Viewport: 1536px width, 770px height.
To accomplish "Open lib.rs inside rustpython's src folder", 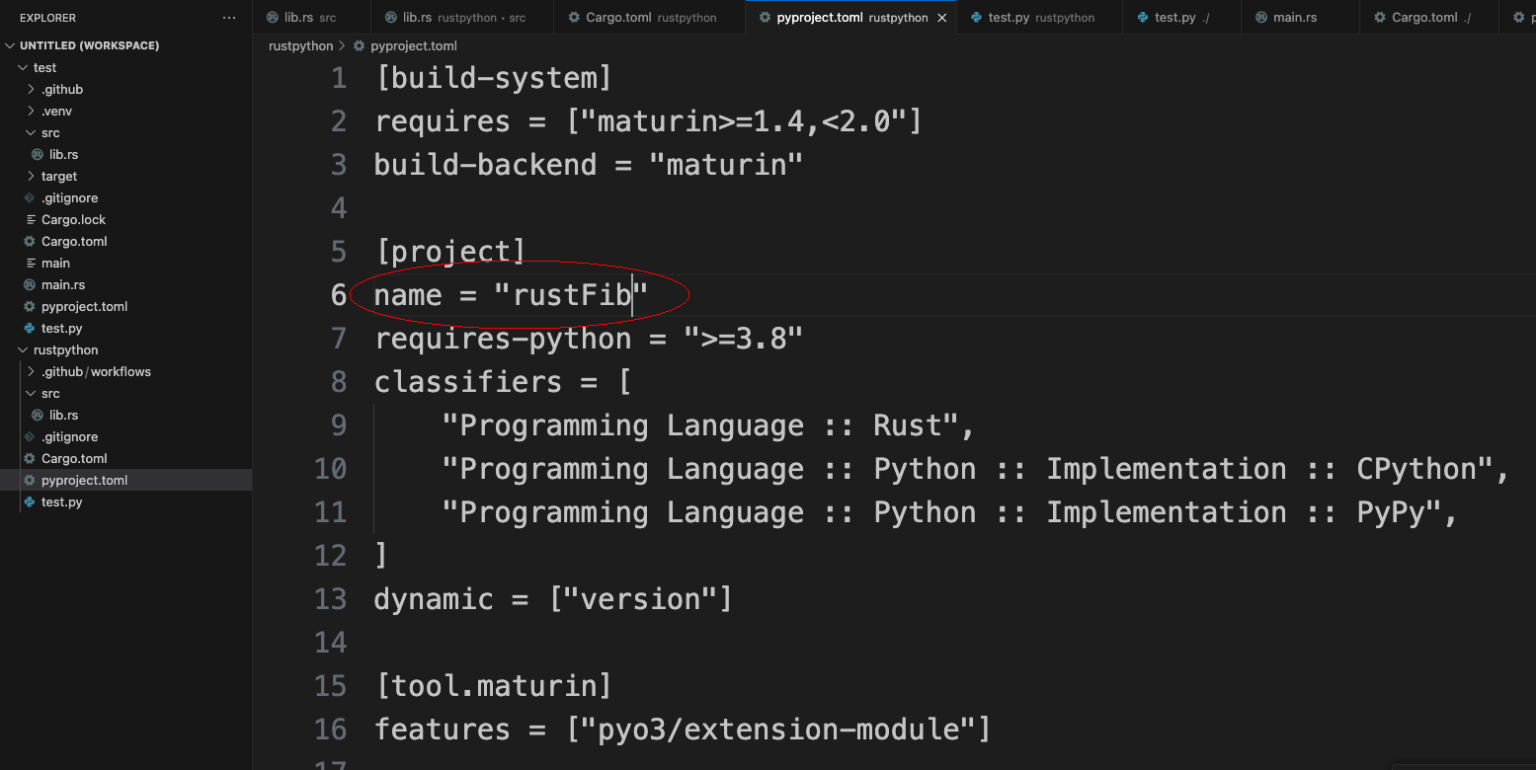I will (64, 415).
